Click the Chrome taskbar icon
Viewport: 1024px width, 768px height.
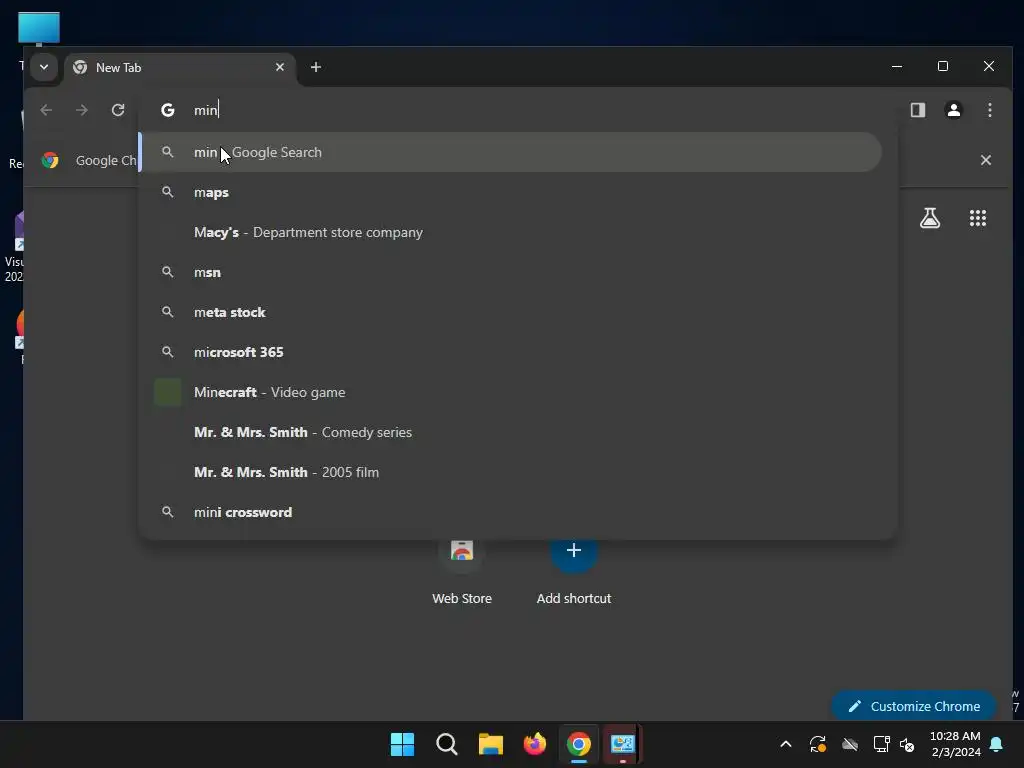point(579,744)
